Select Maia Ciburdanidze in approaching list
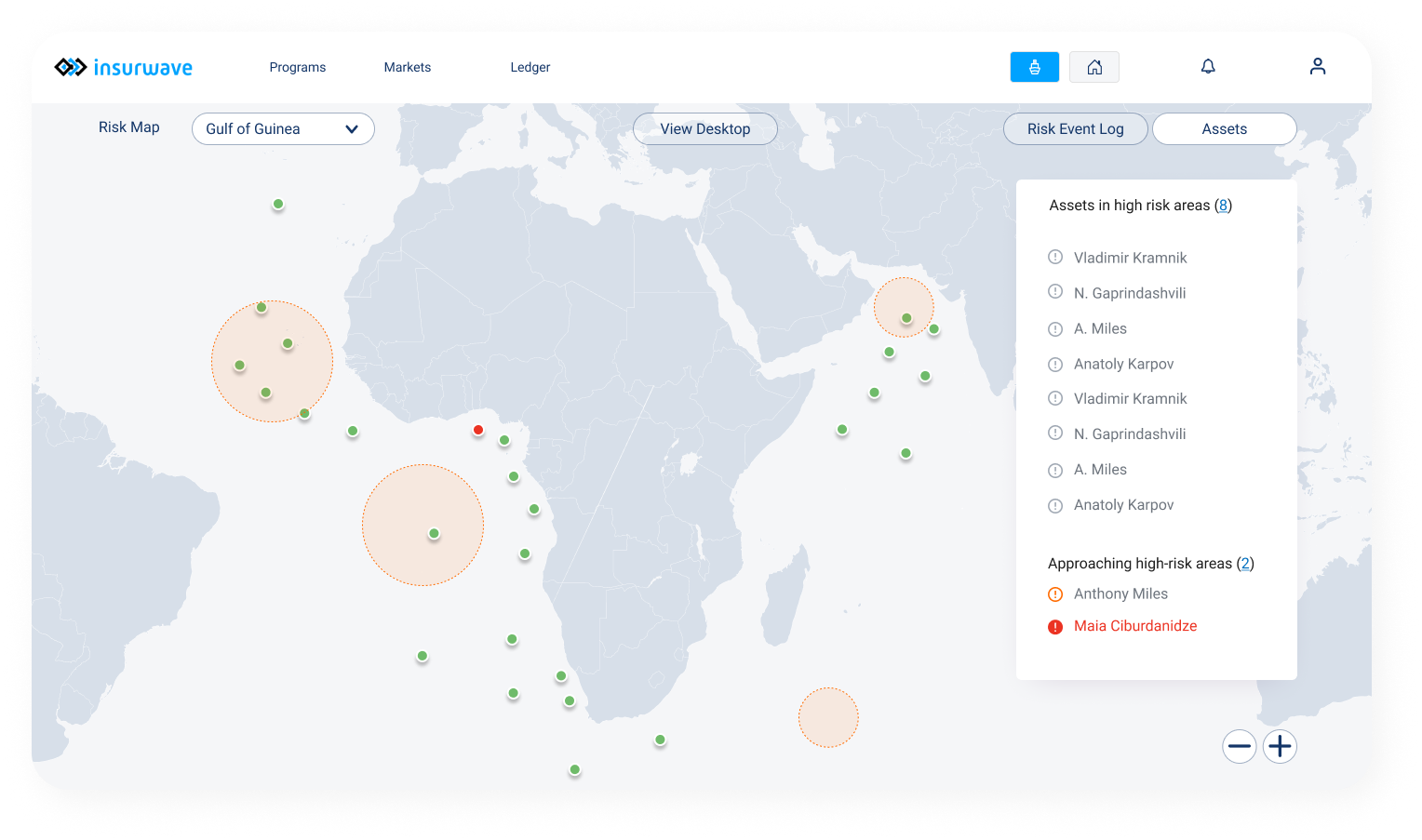Viewport: 1422px width, 840px height. 1135,626
